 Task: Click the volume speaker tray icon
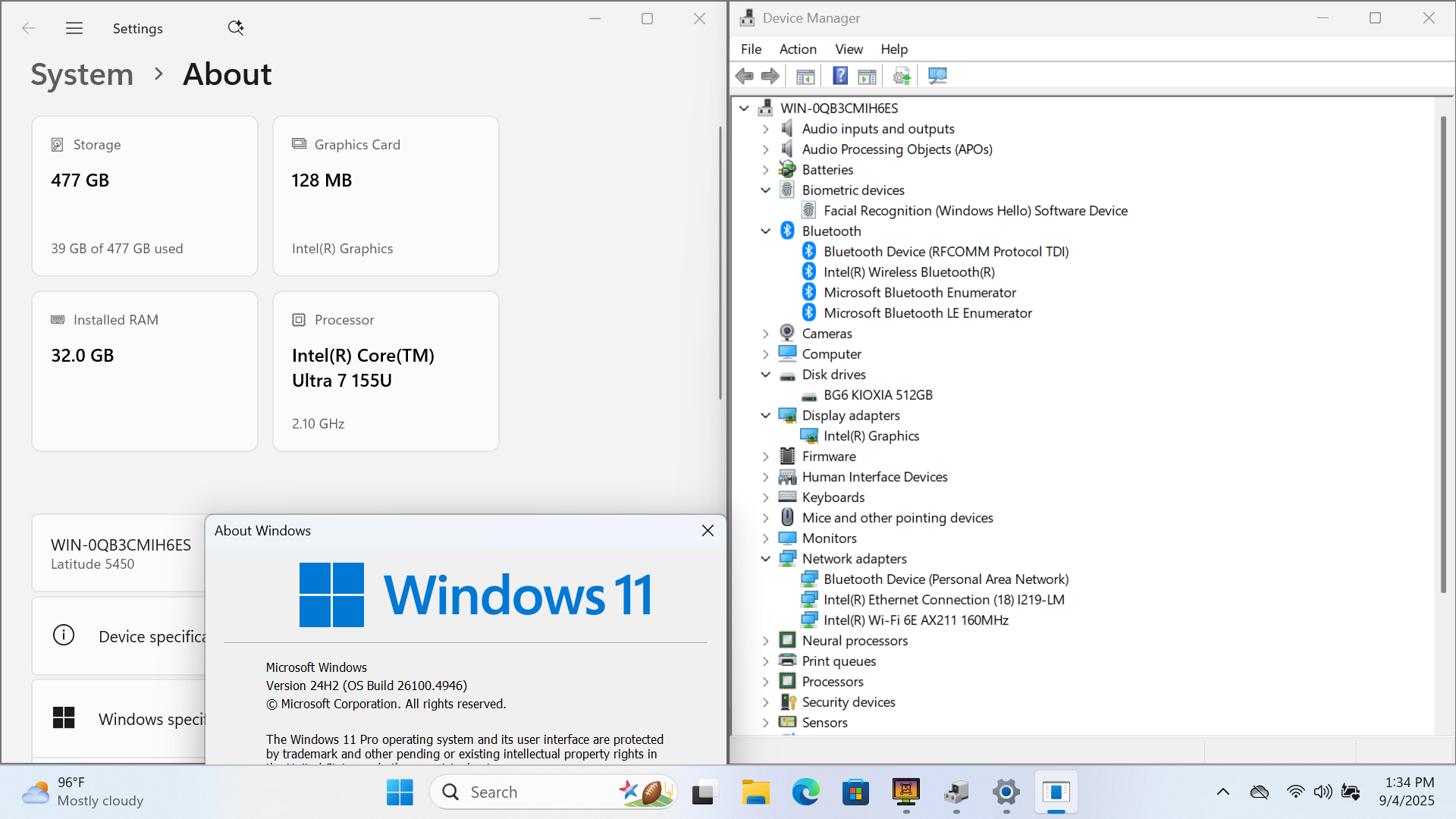pos(1323,792)
